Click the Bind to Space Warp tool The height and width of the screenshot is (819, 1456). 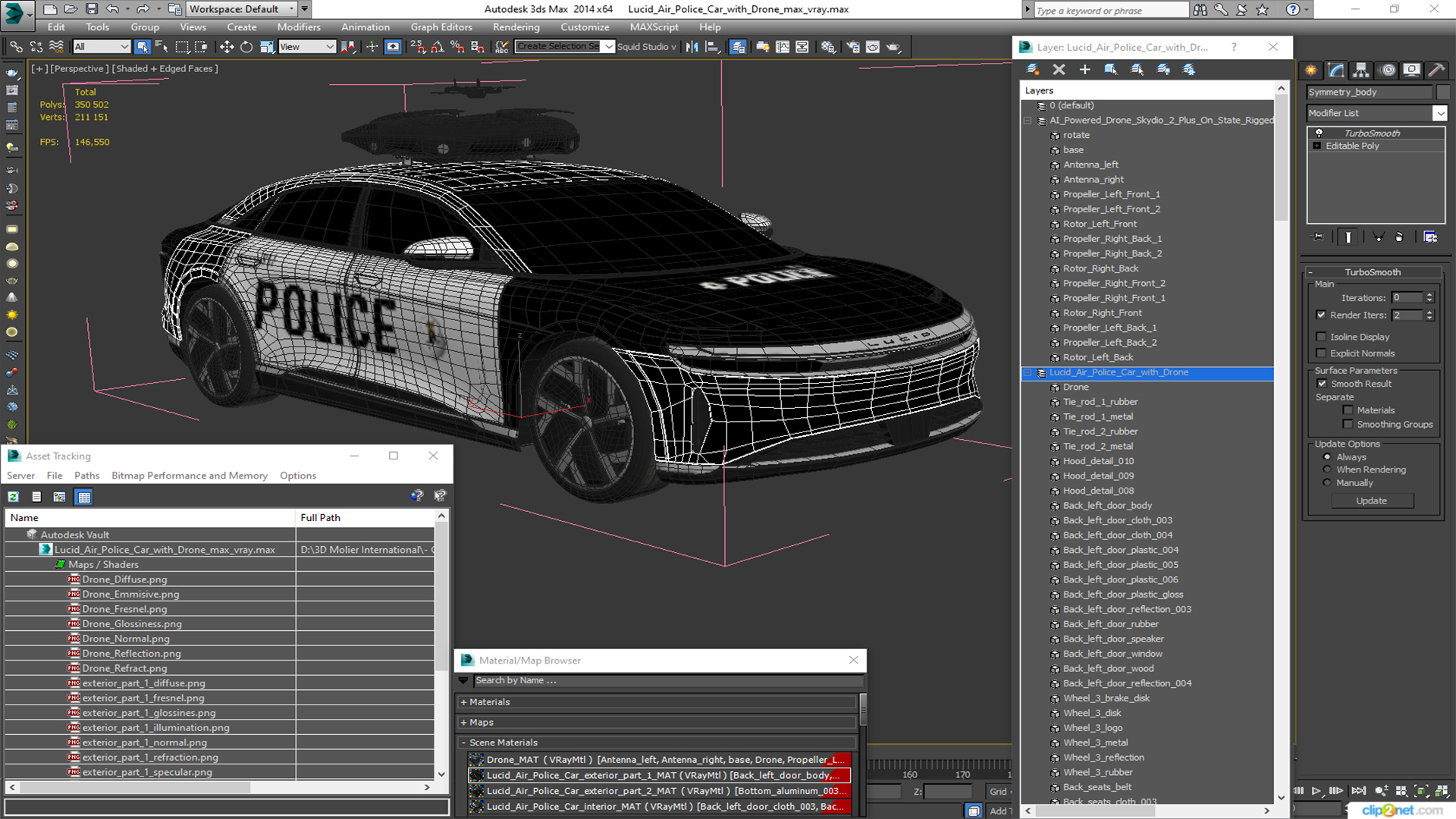[x=55, y=47]
